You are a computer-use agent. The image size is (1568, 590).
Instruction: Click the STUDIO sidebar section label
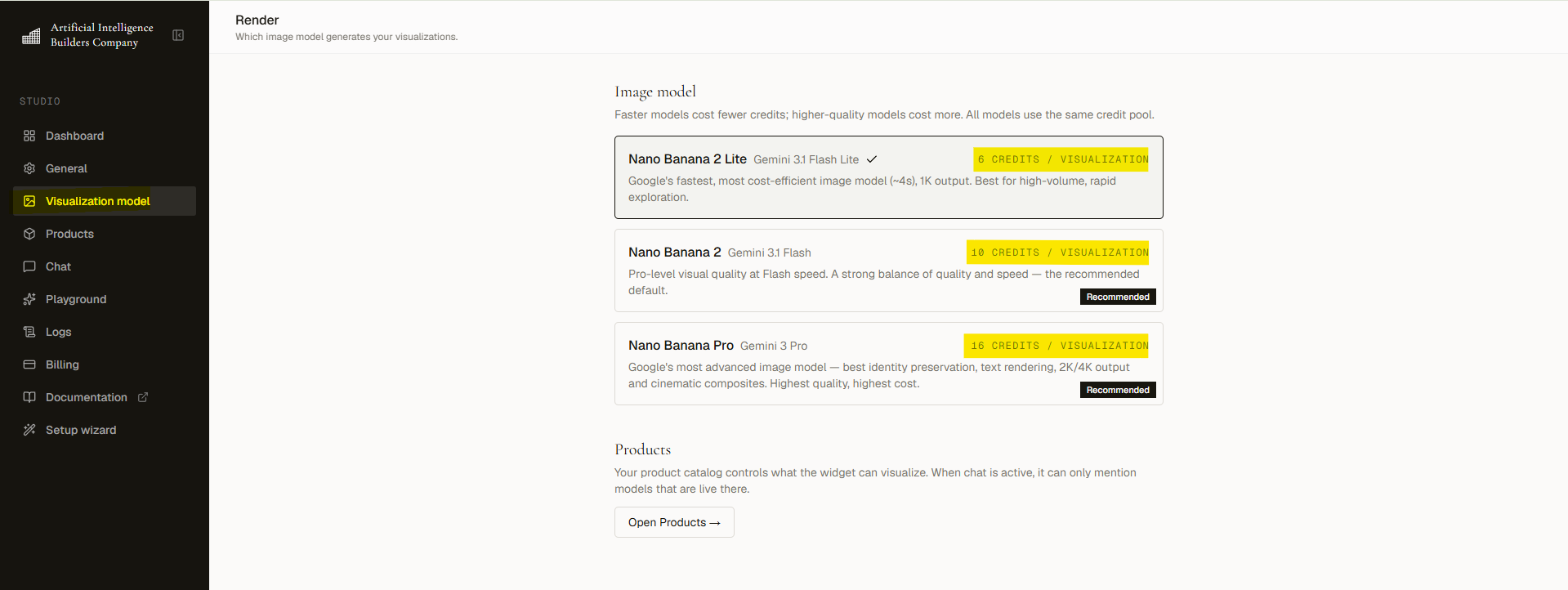(40, 101)
